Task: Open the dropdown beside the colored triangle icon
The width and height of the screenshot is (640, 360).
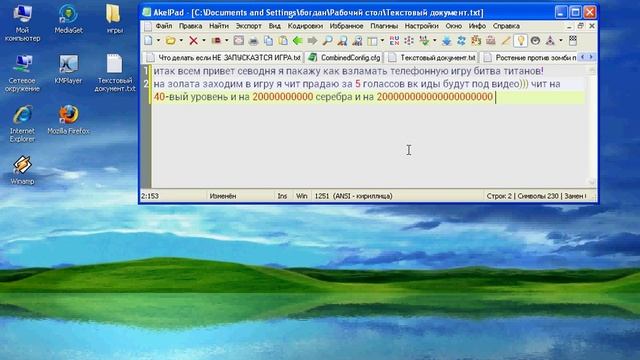Action: point(560,40)
